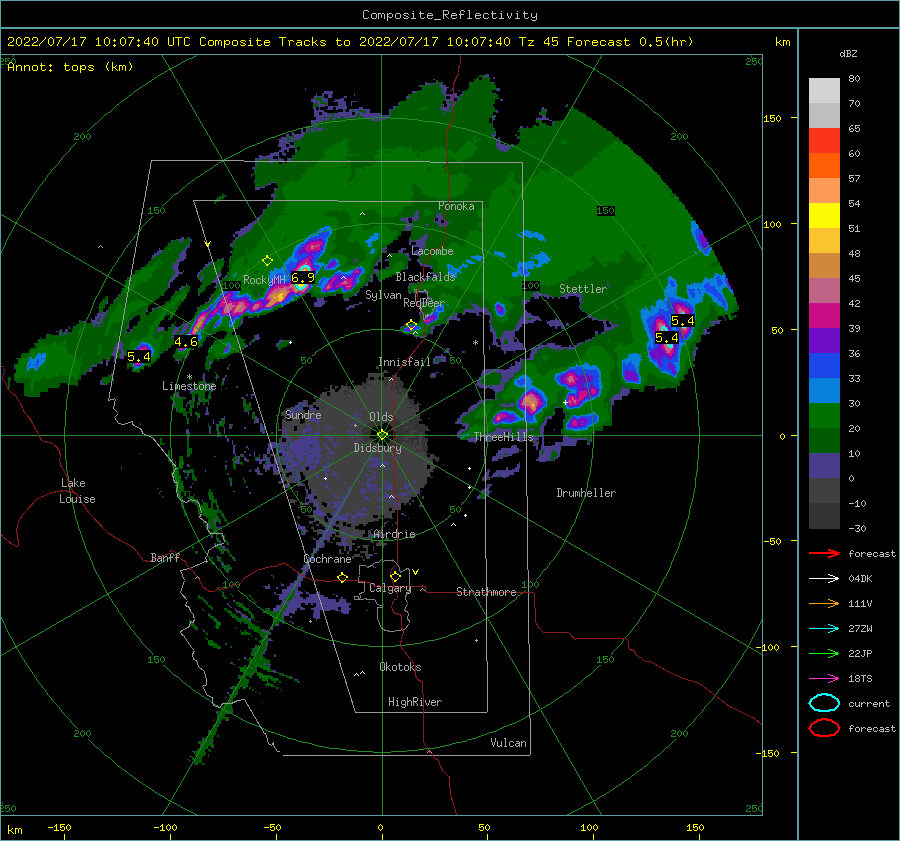Click the Okotoks city label
The width and height of the screenshot is (900, 841).
tap(400, 667)
